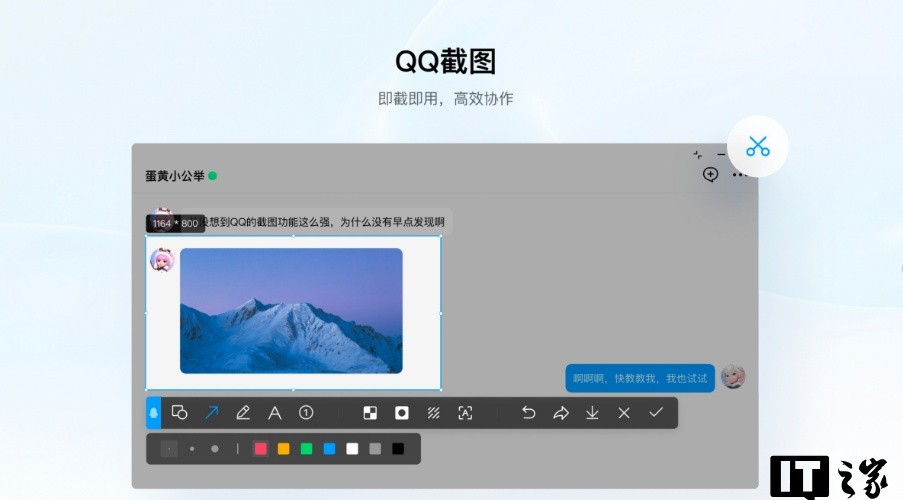Select the medium stroke thickness dot
The height and width of the screenshot is (500, 903).
pyautogui.click(x=192, y=449)
